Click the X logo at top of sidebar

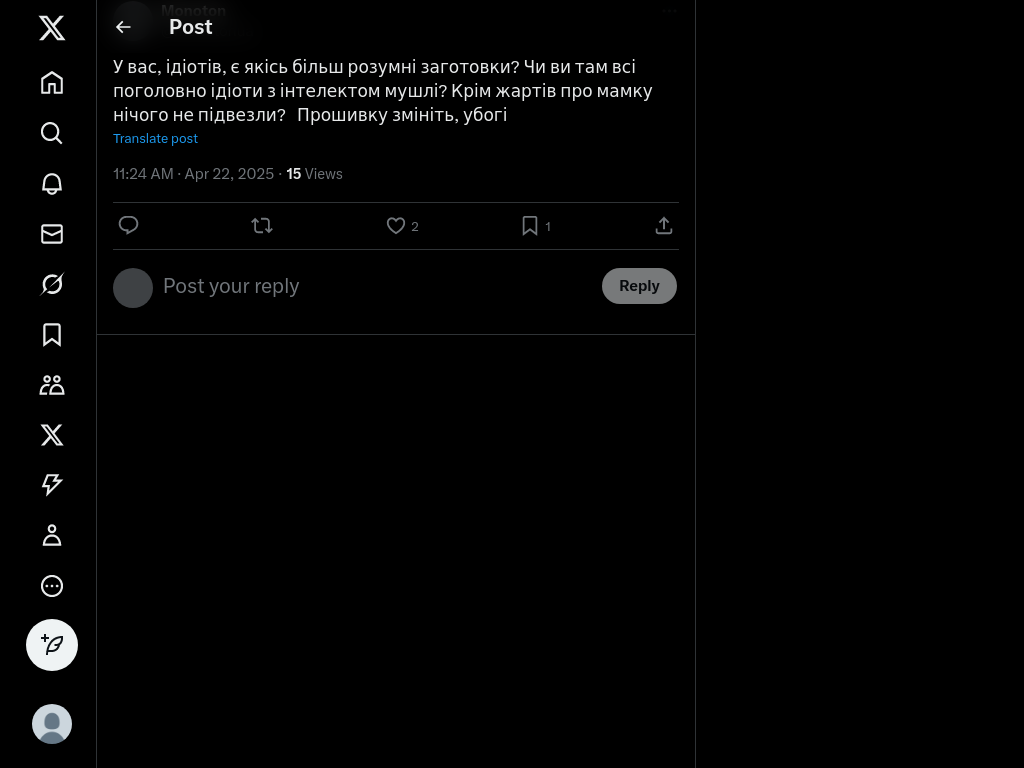click(x=52, y=28)
